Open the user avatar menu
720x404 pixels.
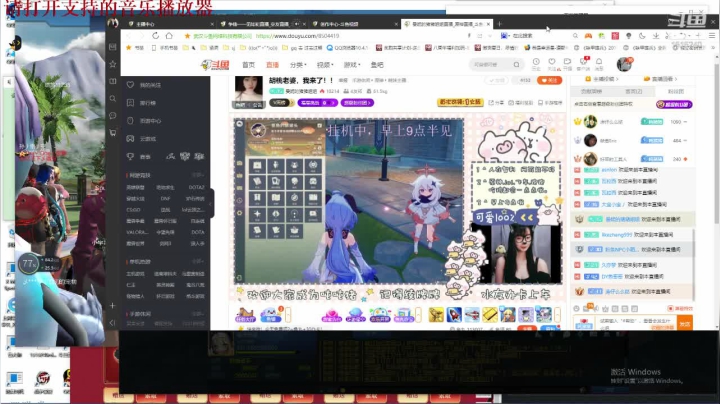tap(624, 64)
